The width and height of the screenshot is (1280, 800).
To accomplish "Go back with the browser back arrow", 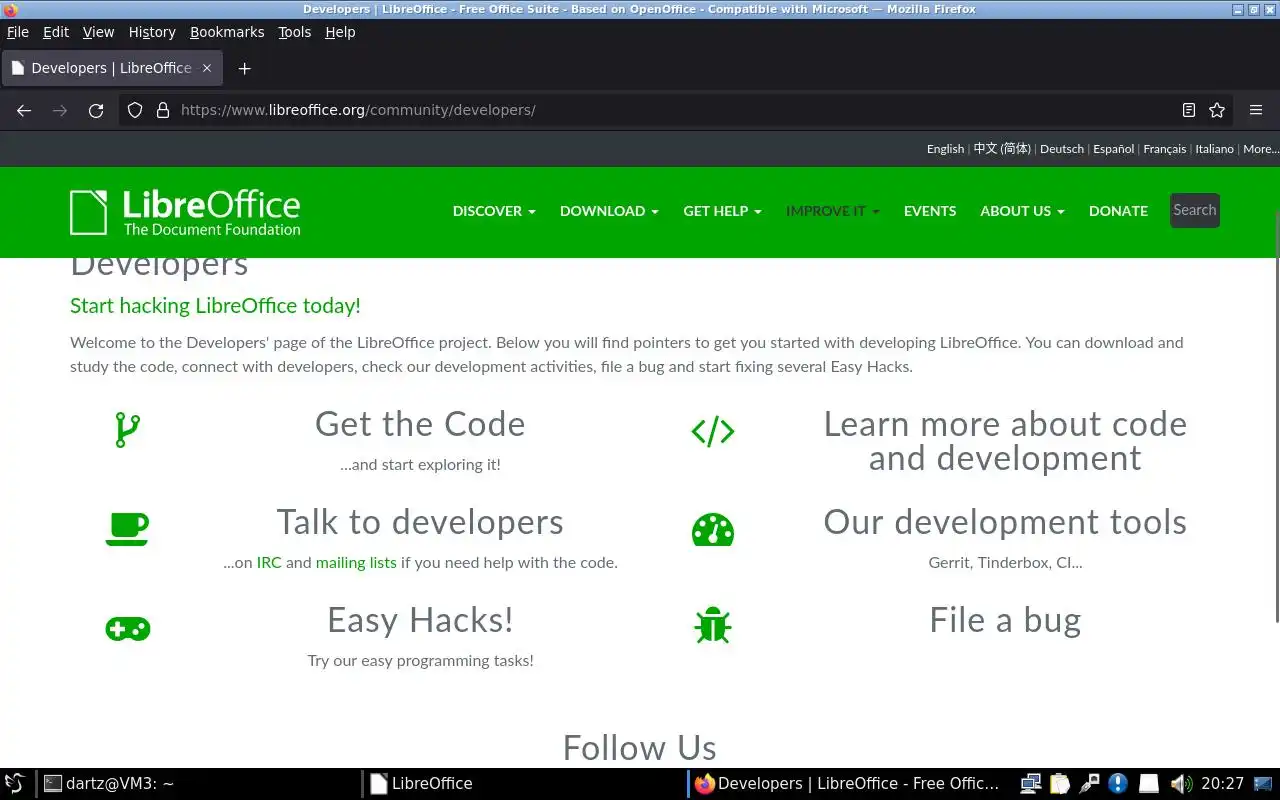I will pyautogui.click(x=24, y=110).
